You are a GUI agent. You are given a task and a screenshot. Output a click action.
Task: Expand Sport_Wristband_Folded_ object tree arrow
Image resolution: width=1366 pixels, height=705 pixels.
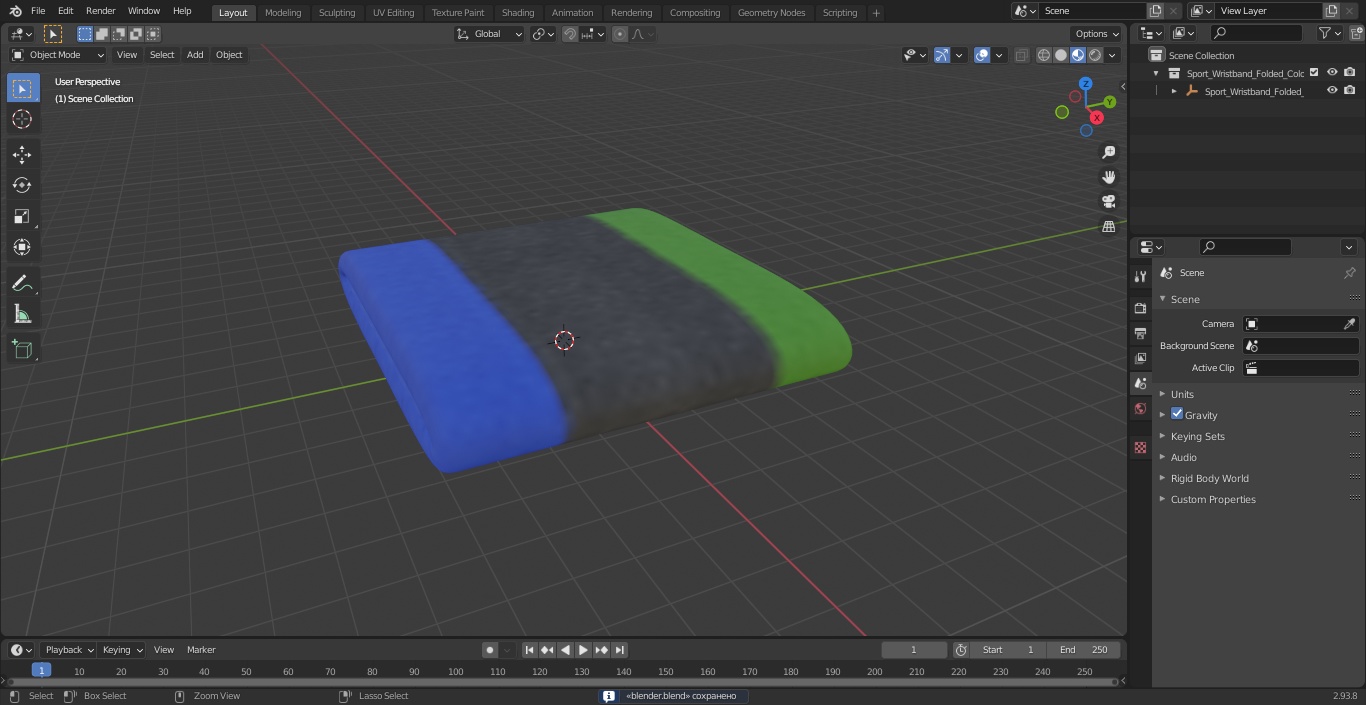click(1174, 91)
